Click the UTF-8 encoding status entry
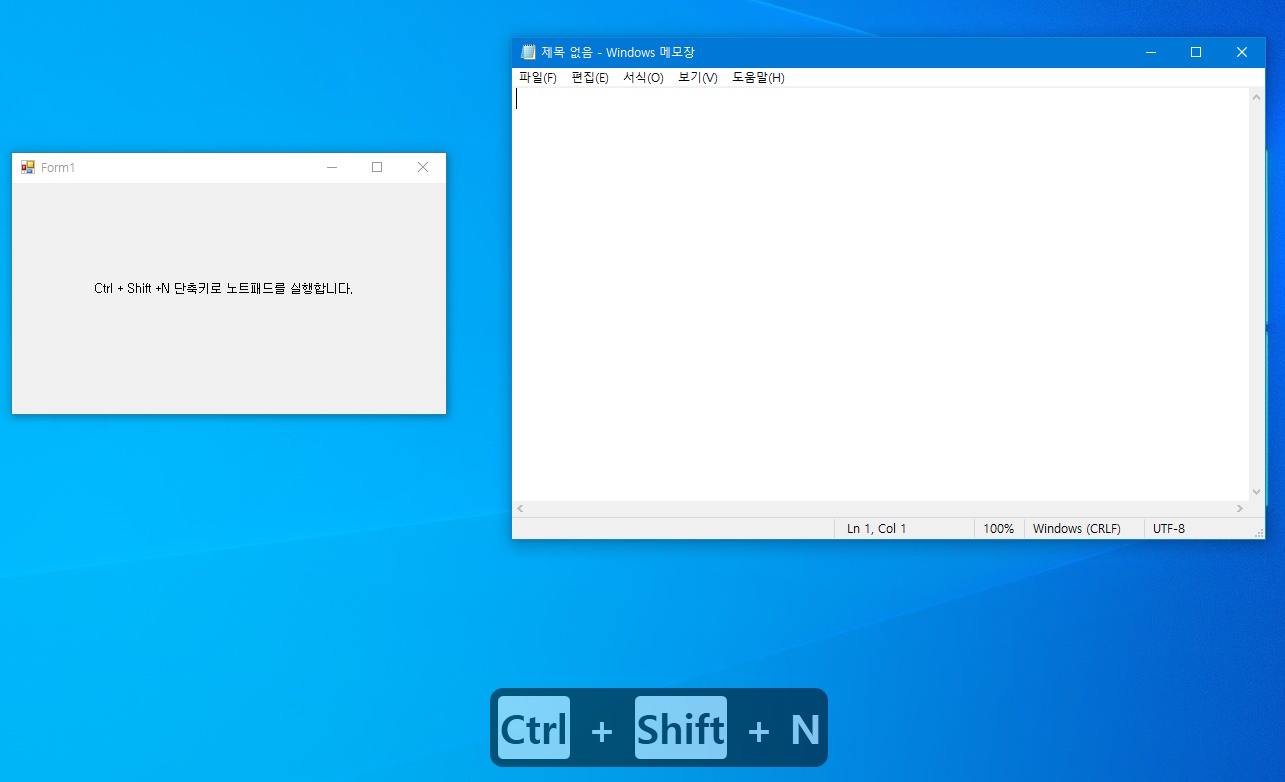1285x782 pixels. 1169,529
